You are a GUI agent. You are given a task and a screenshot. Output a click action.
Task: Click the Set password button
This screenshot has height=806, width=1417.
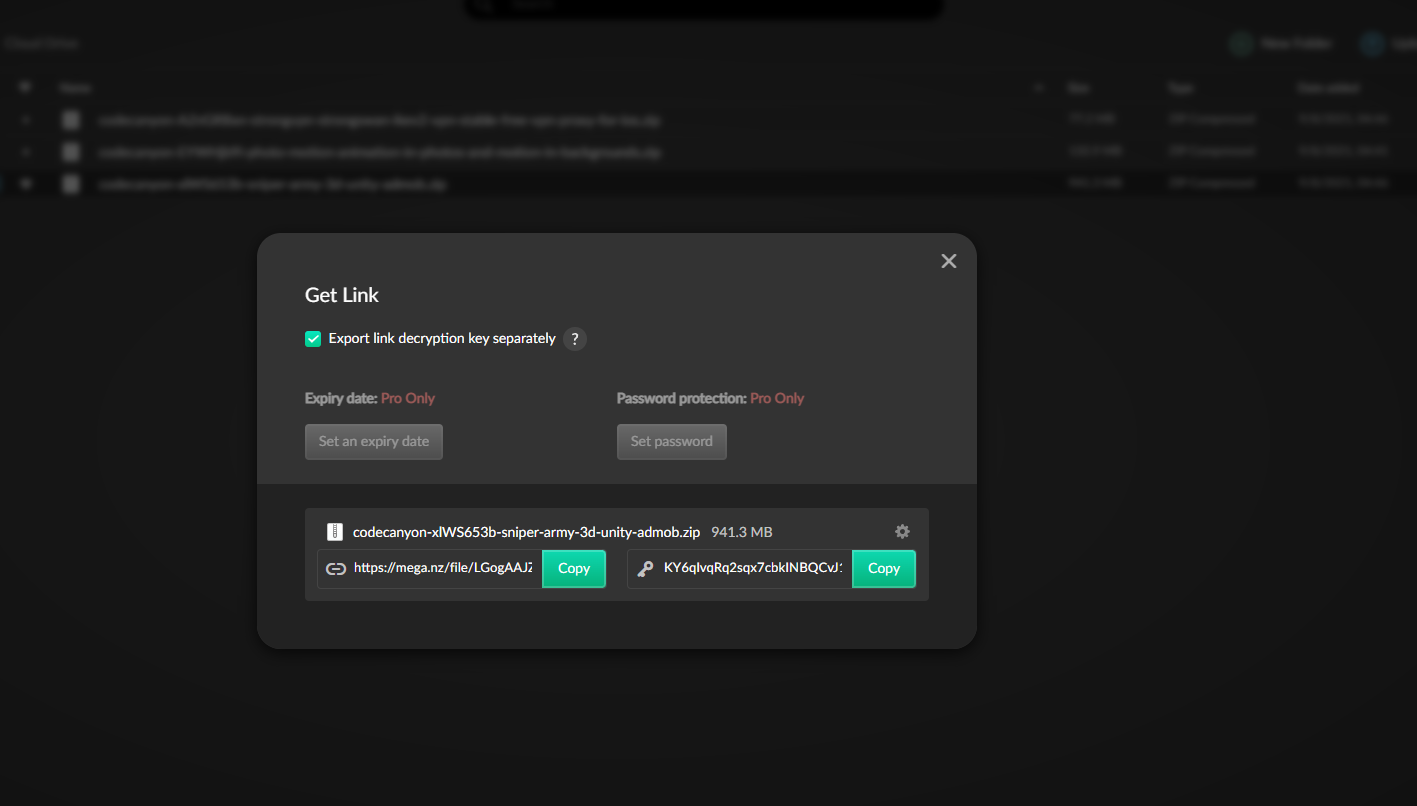pyautogui.click(x=672, y=442)
